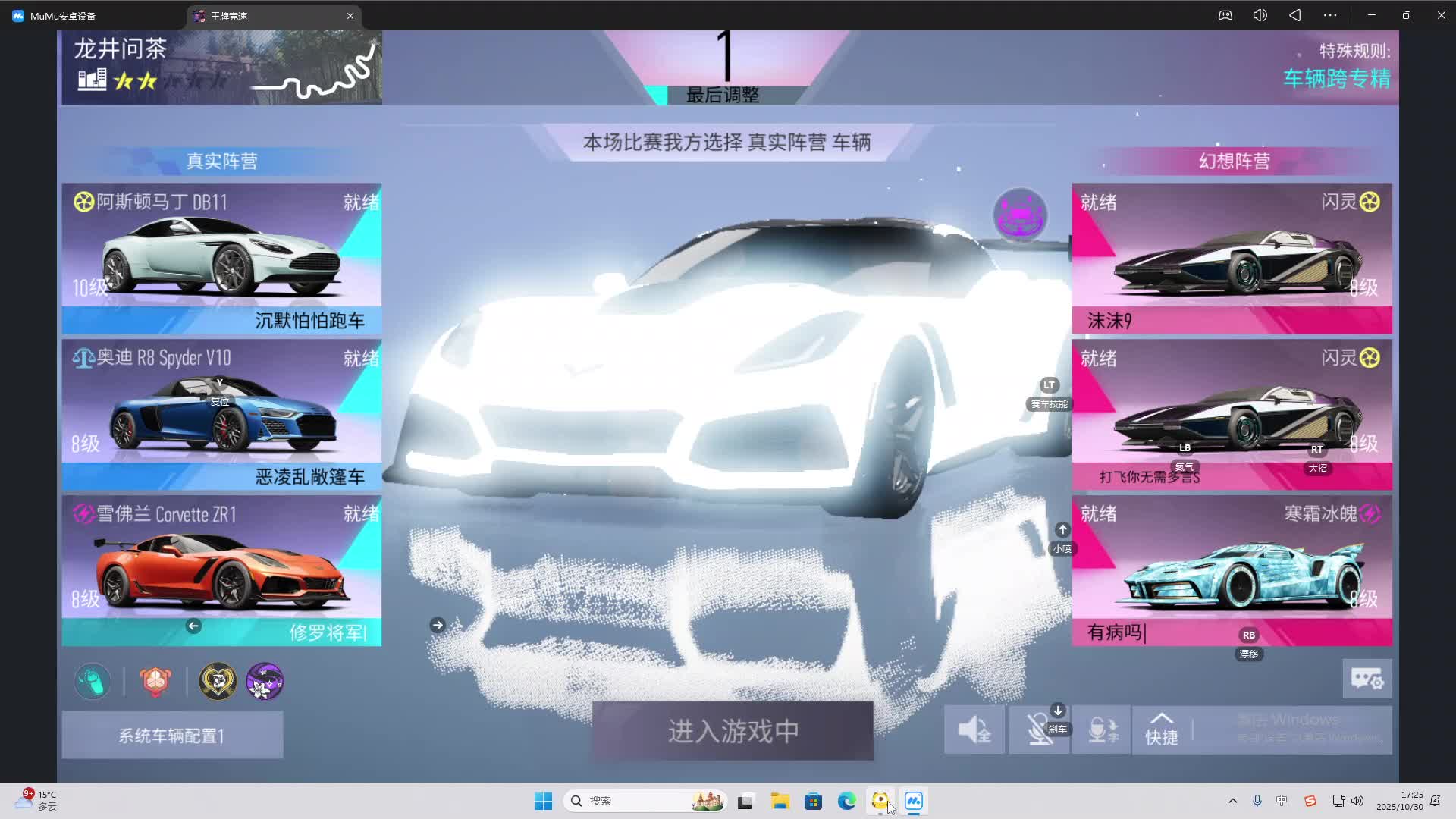Expand the 快捷 quick chat panel
This screenshot has width=1456, height=819.
pyautogui.click(x=1161, y=730)
